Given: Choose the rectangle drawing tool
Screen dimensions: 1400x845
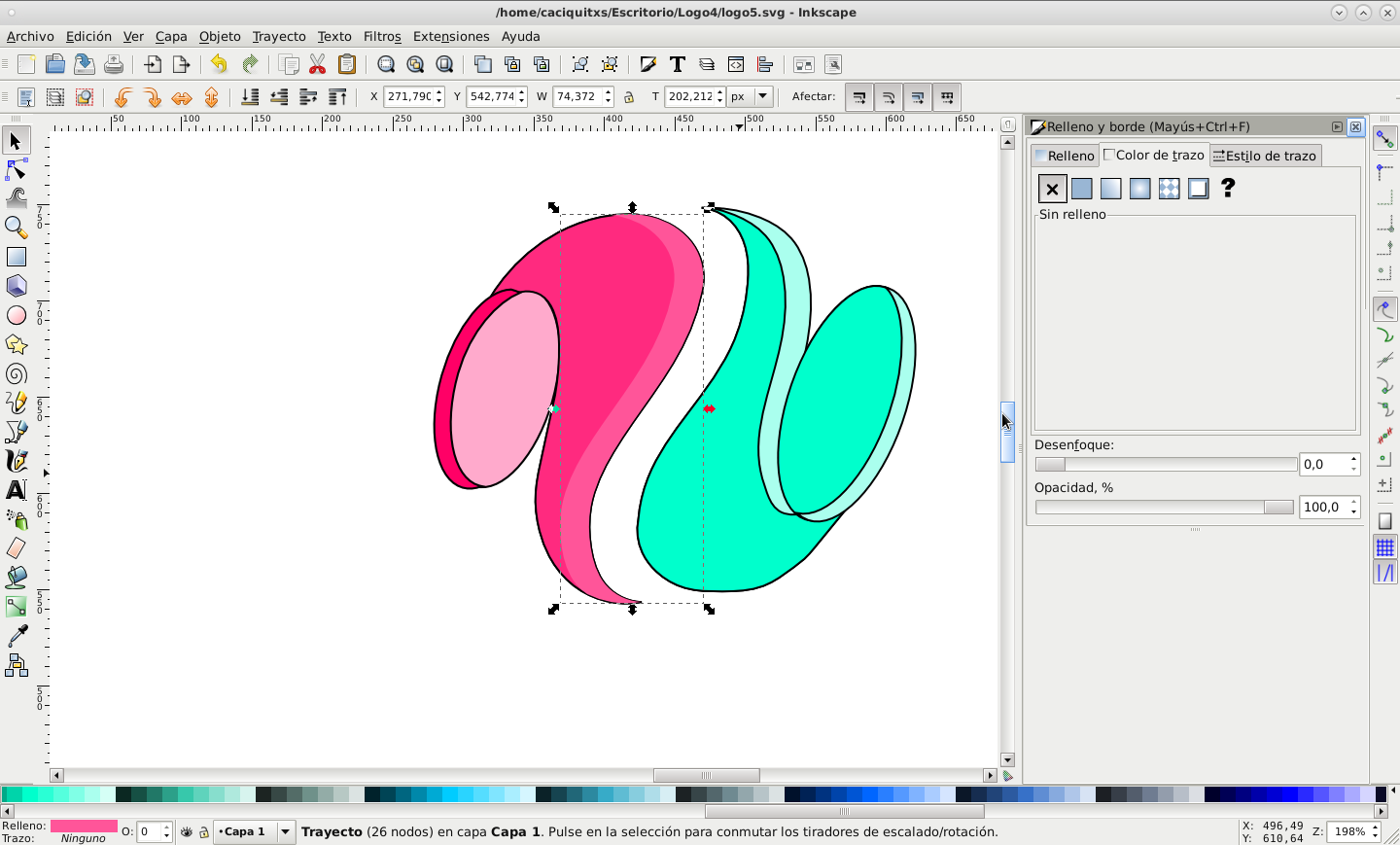Looking at the screenshot, I should coord(17,257).
